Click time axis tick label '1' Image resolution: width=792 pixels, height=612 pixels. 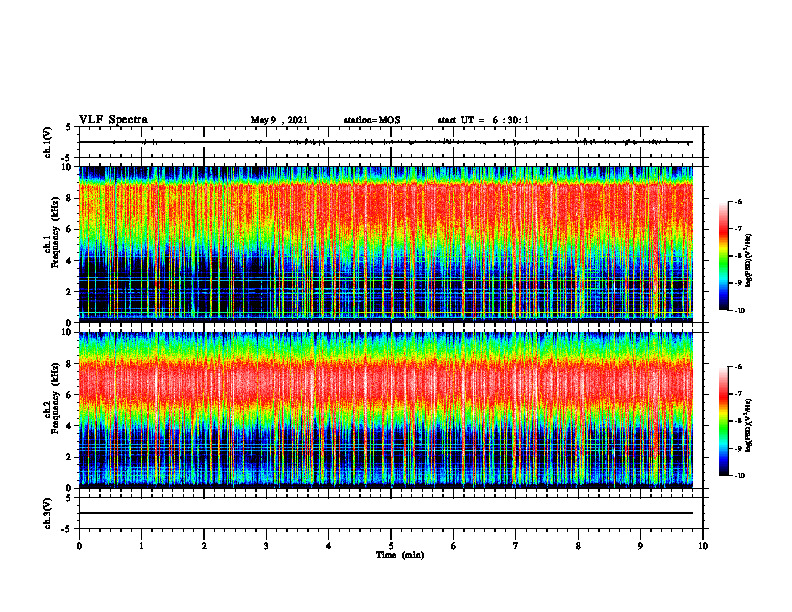click(x=141, y=546)
